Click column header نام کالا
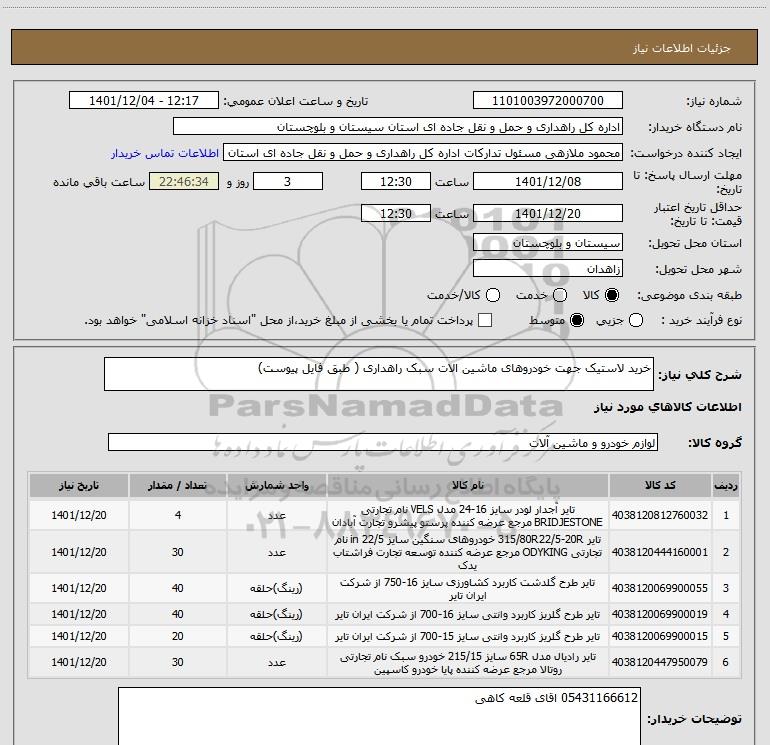This screenshot has height=745, width=770. (x=468, y=486)
